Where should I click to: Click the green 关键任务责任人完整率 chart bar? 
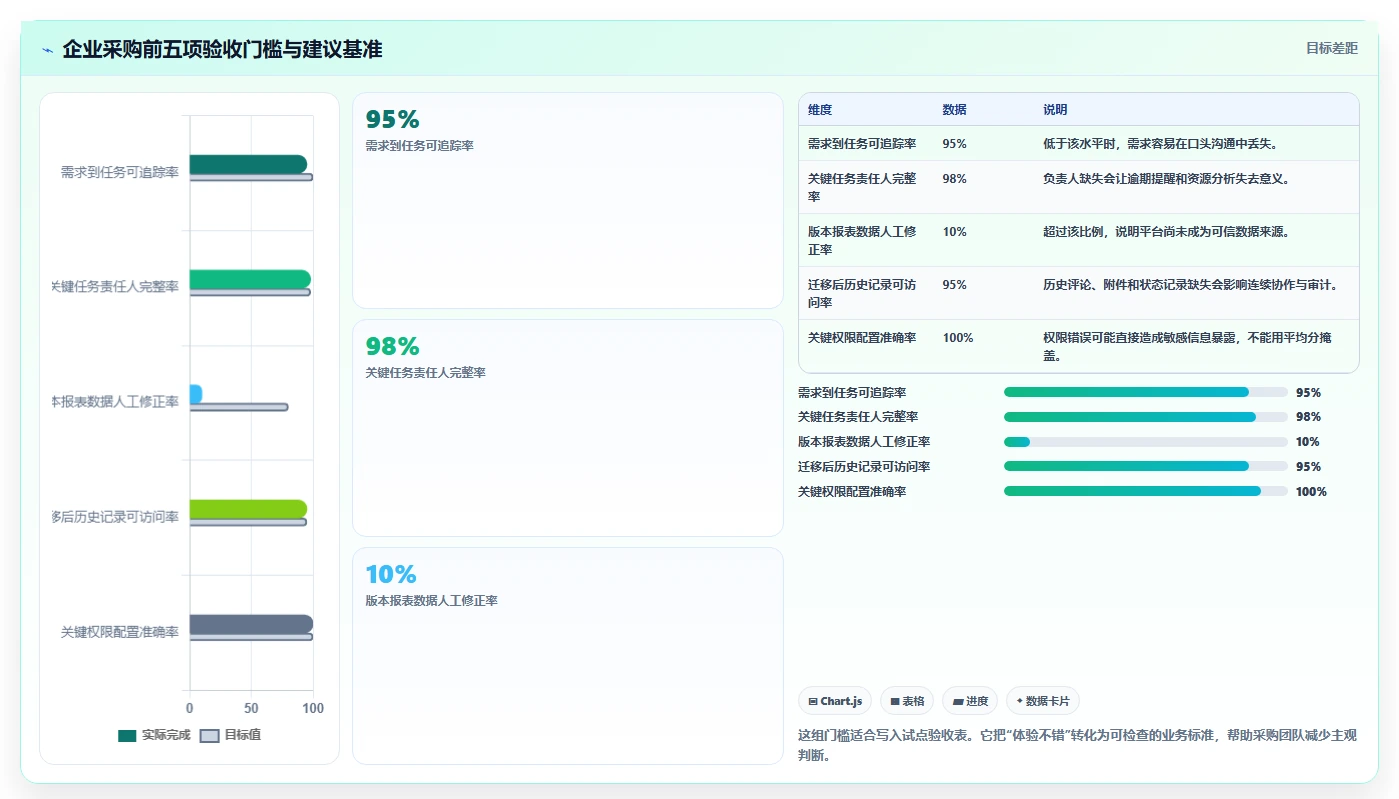click(250, 279)
